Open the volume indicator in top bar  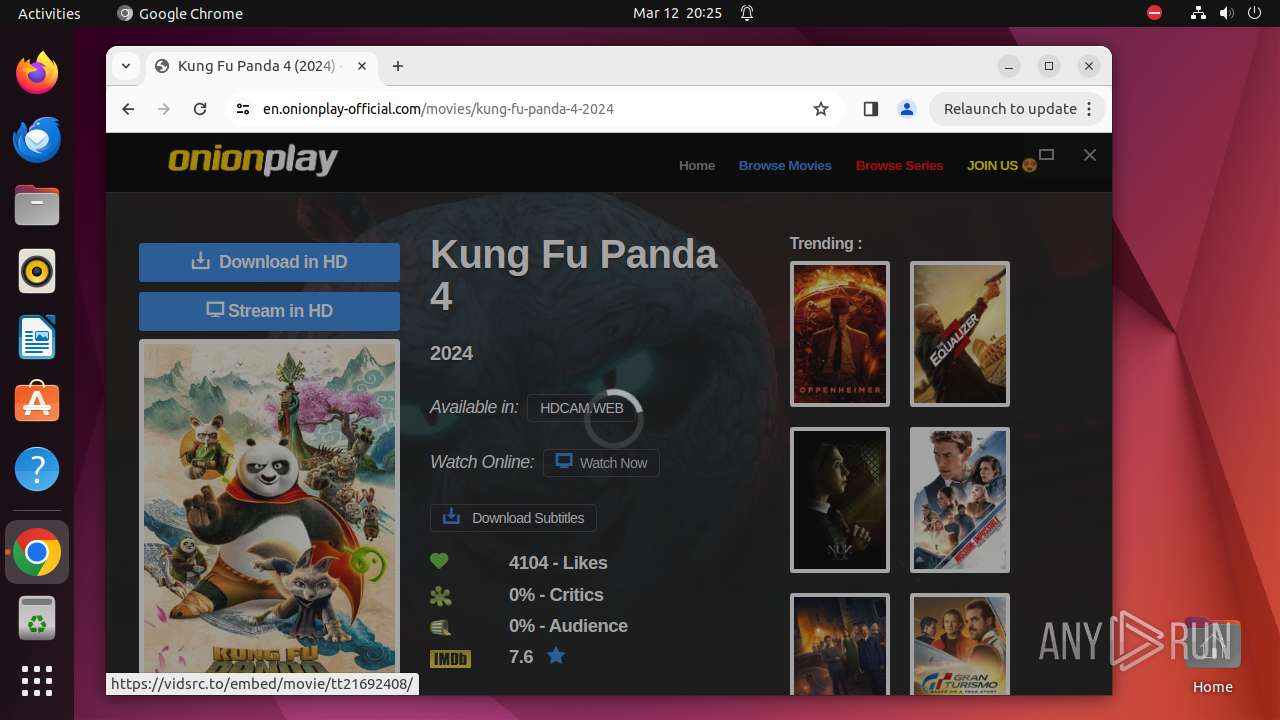1227,13
